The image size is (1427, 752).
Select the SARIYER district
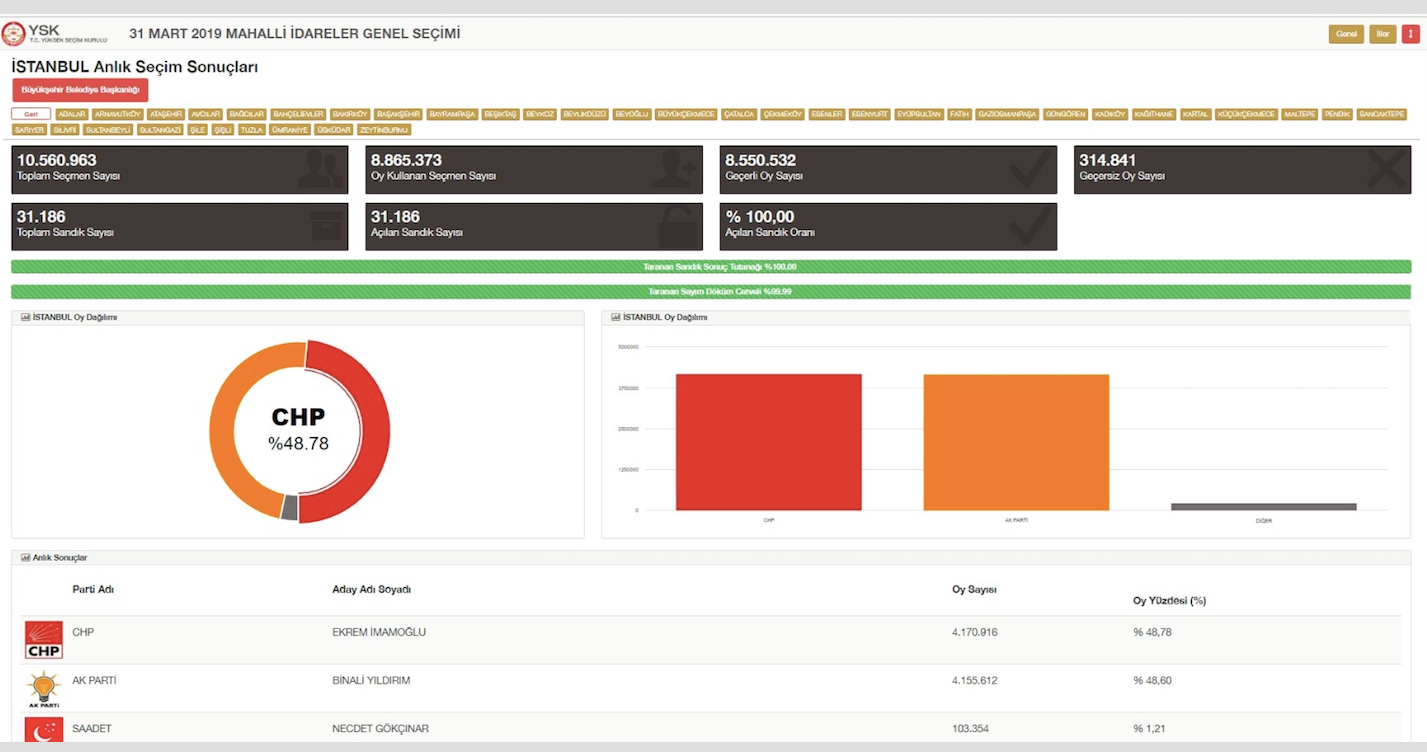pos(30,130)
